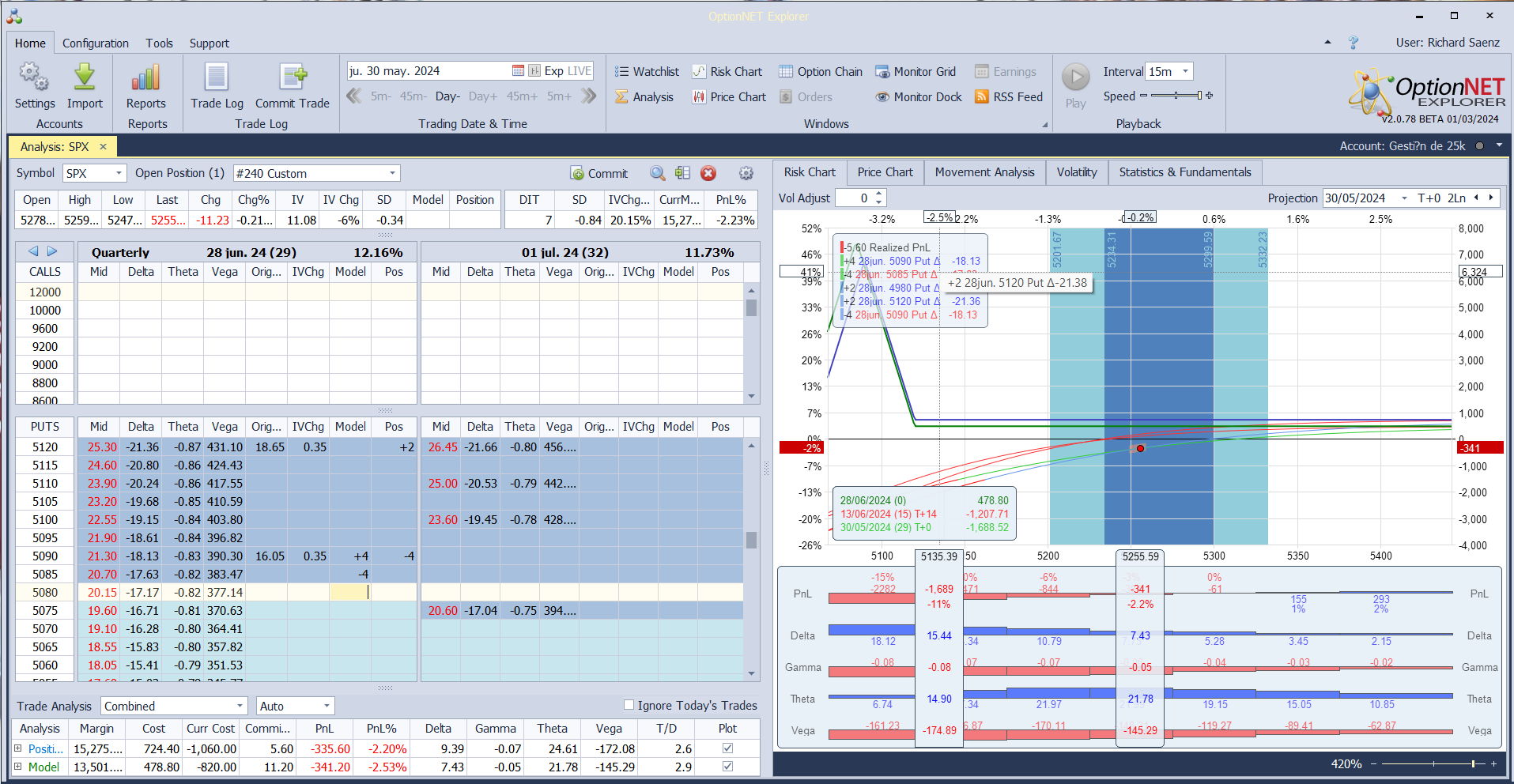This screenshot has height=784, width=1514.
Task: Open Settings from the Accounts group
Action: 35,87
